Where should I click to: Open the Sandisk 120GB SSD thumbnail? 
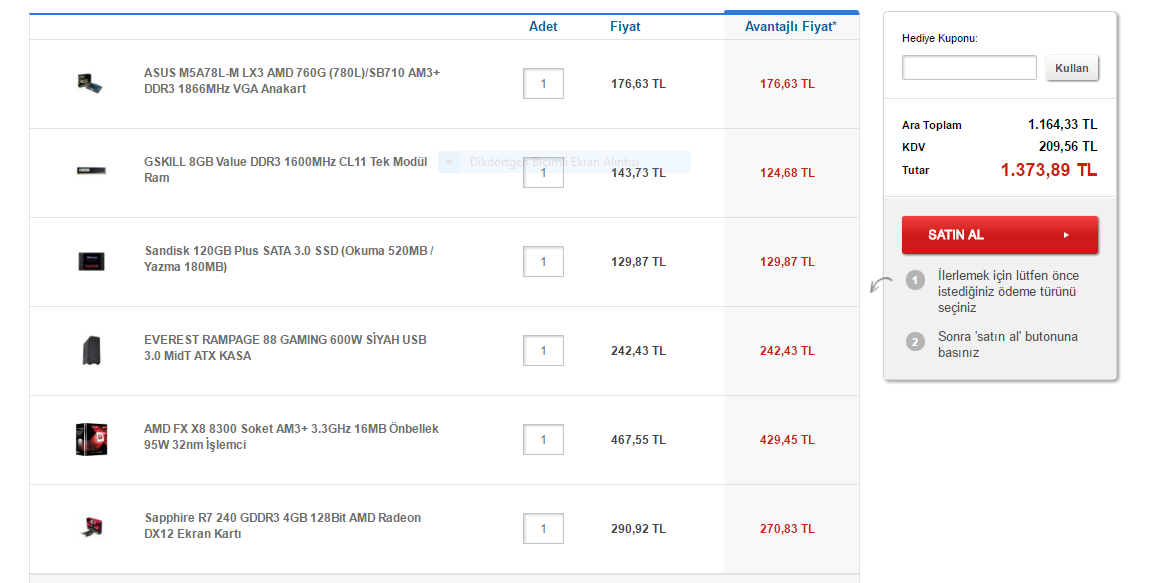coord(91,261)
